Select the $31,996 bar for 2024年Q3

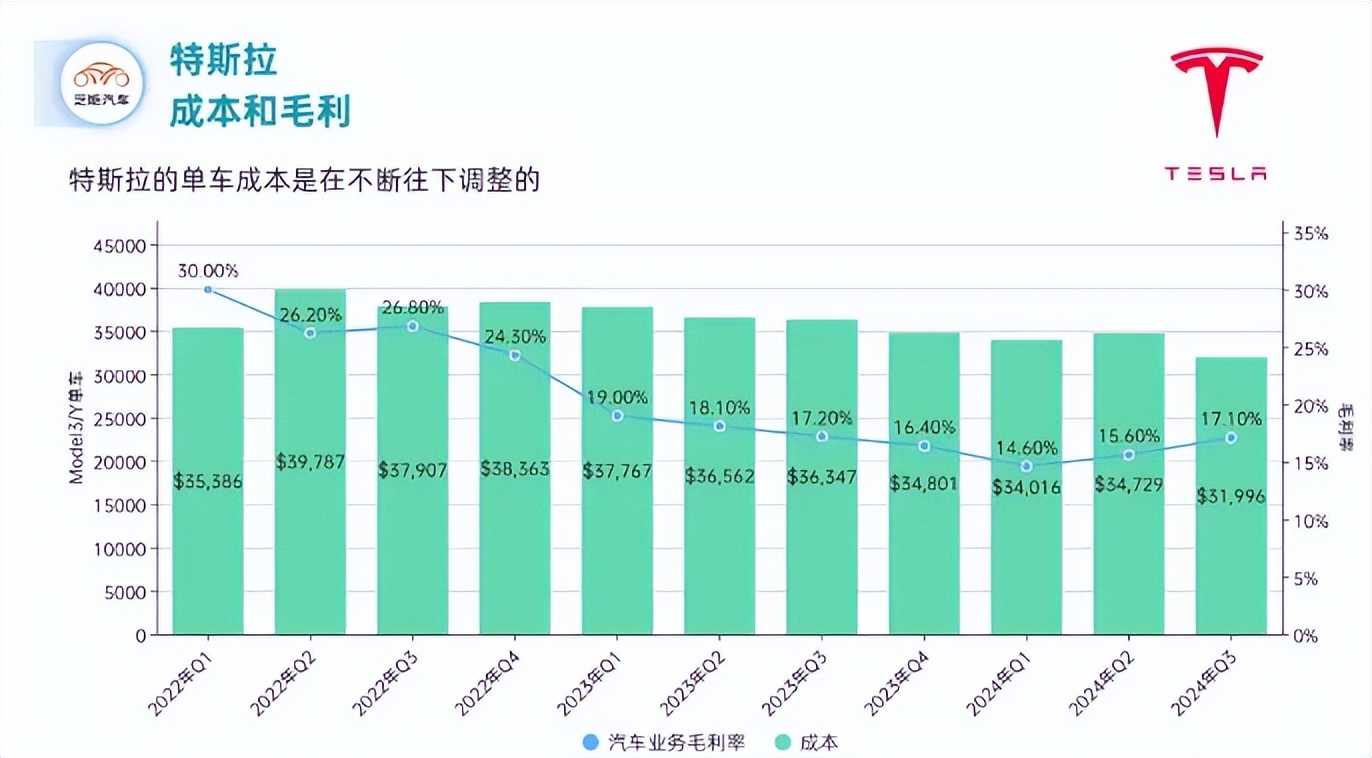tap(1231, 496)
